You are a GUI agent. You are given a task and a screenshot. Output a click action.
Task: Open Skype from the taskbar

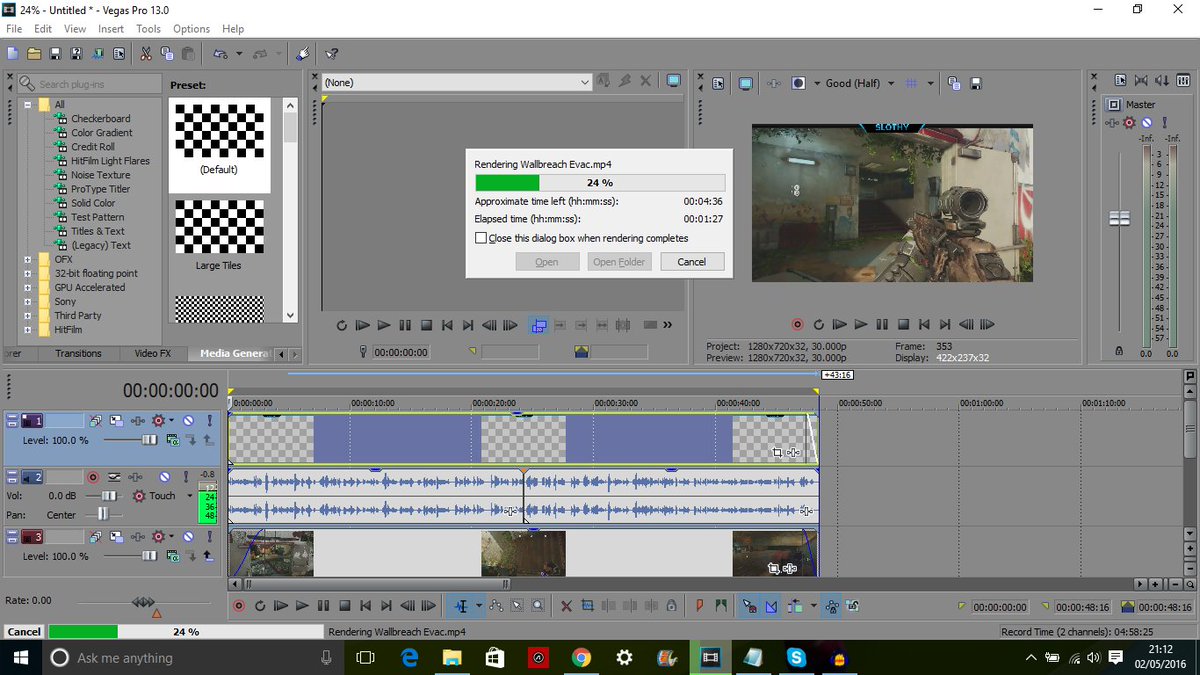[796, 658]
